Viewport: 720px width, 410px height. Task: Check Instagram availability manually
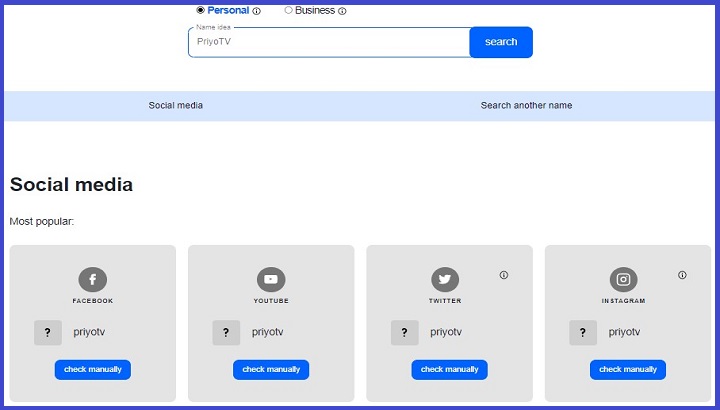pos(627,369)
